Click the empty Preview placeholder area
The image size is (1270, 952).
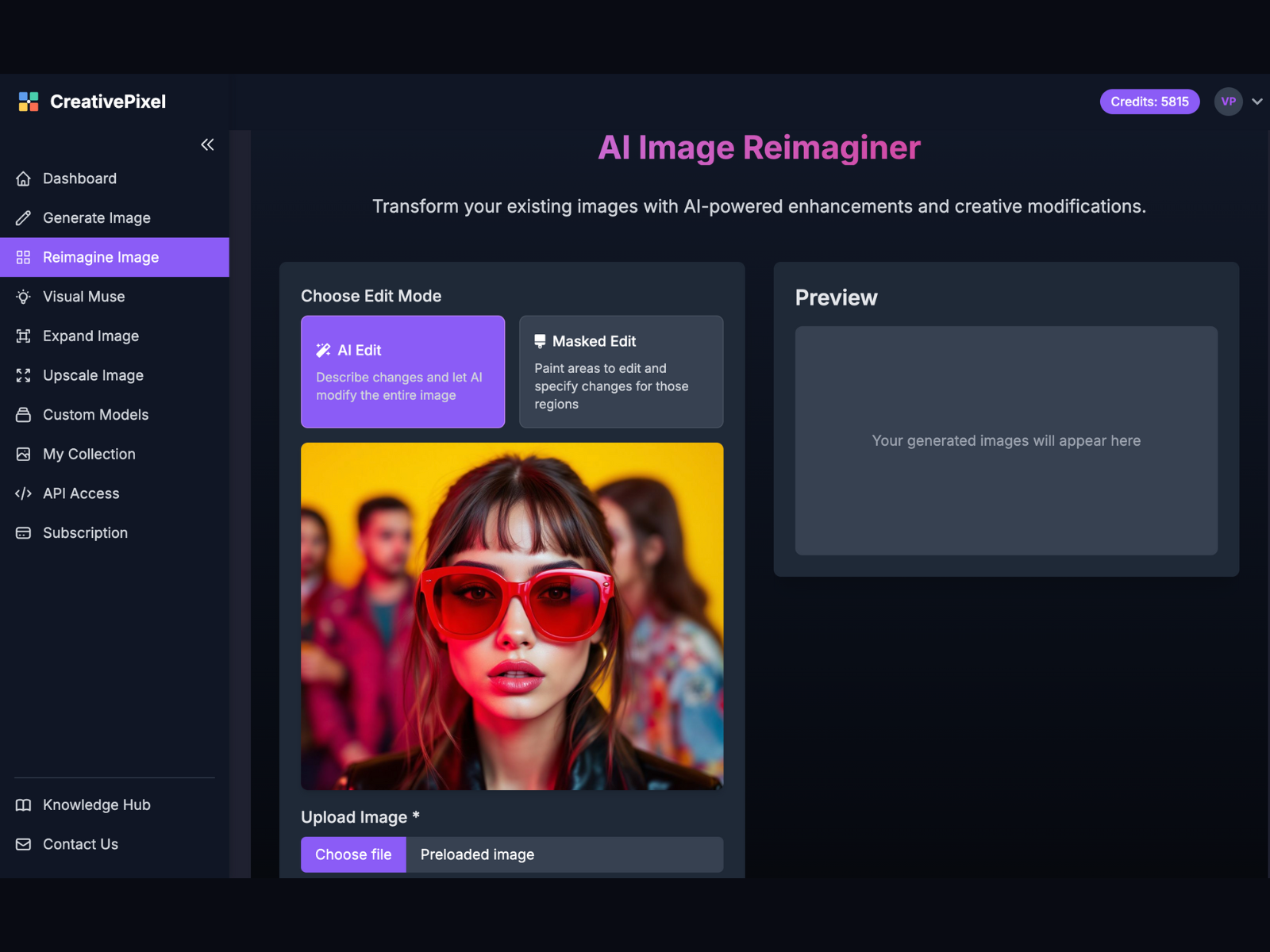(1006, 440)
